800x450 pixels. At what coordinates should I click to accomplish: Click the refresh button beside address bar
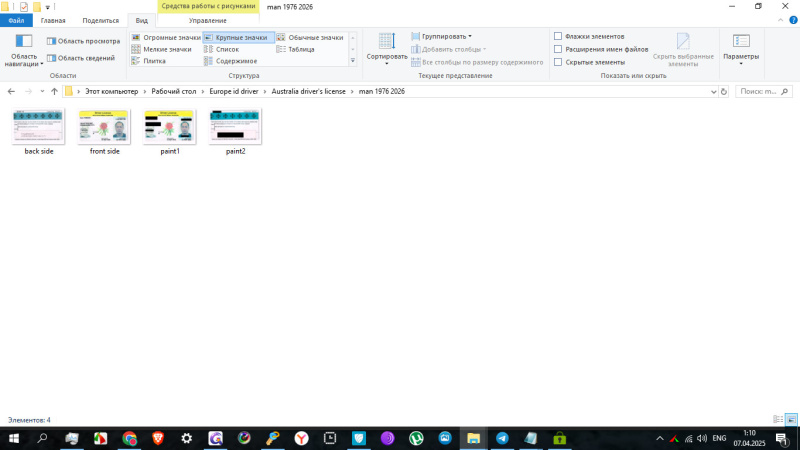pos(724,91)
